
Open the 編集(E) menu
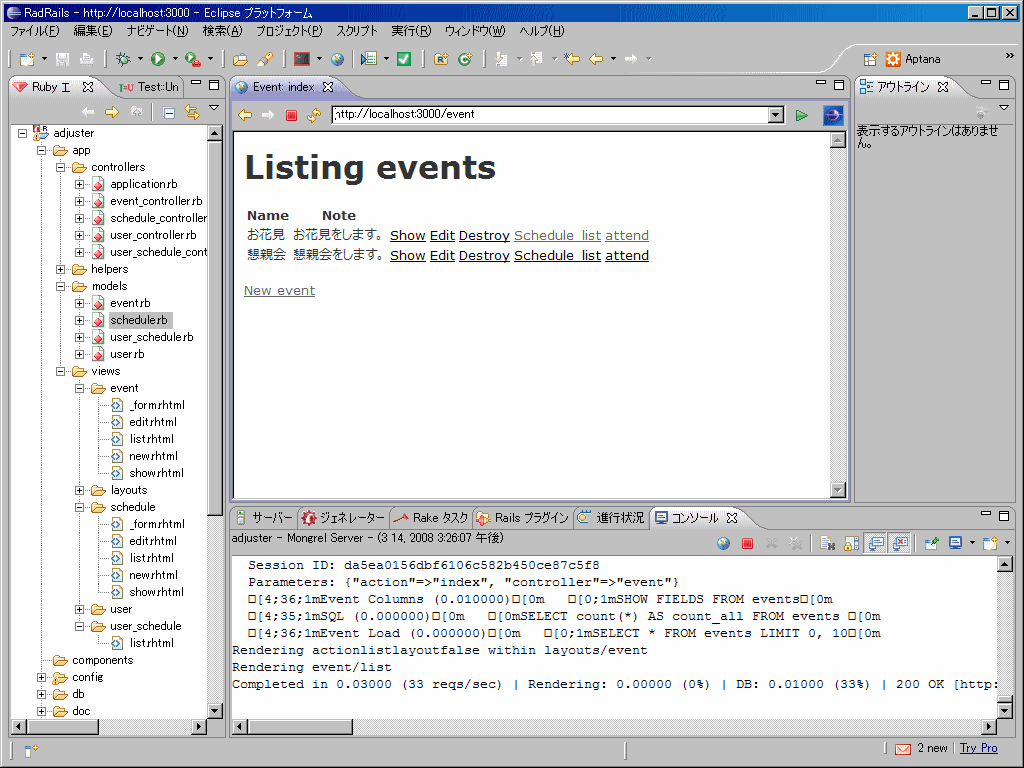coord(92,31)
